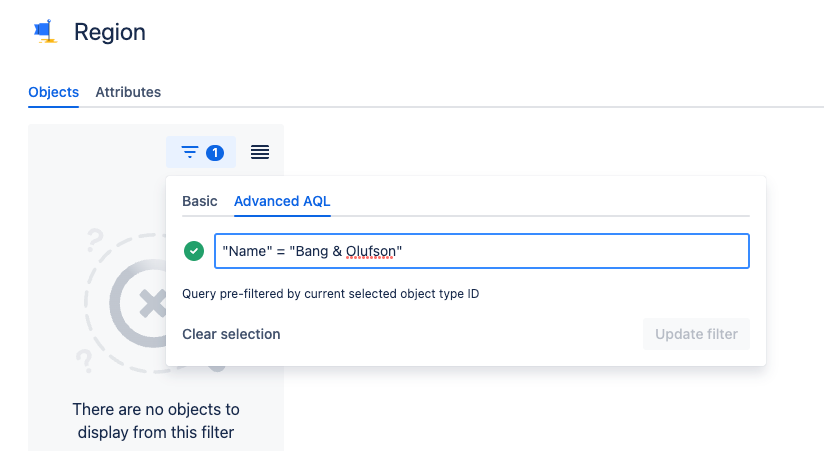The width and height of the screenshot is (824, 451).
Task: Open the Attributes tab
Action: click(128, 92)
